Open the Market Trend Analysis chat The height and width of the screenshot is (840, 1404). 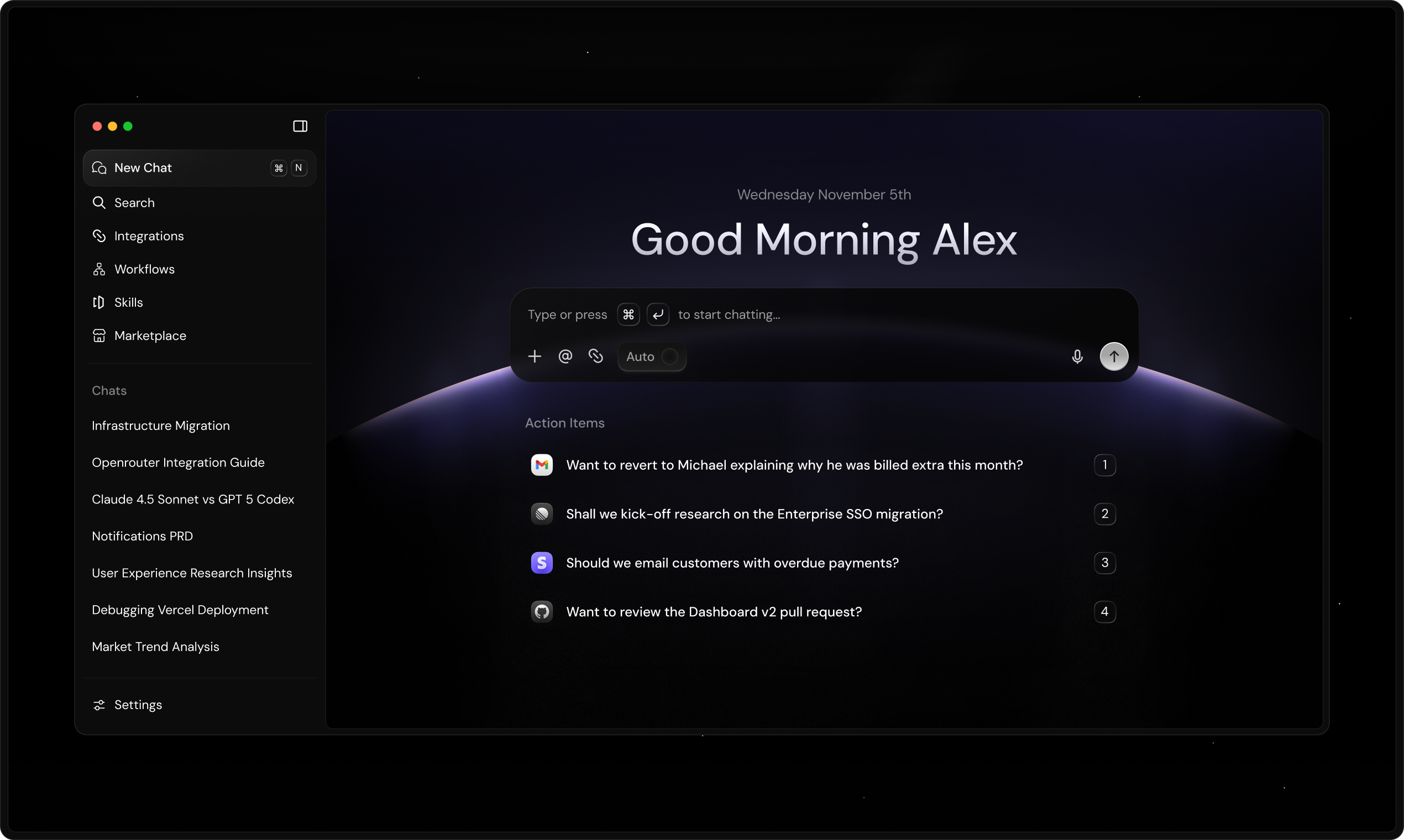pos(155,647)
